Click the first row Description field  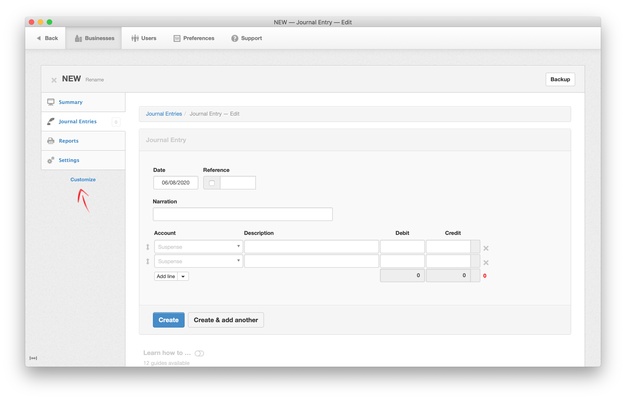click(311, 247)
